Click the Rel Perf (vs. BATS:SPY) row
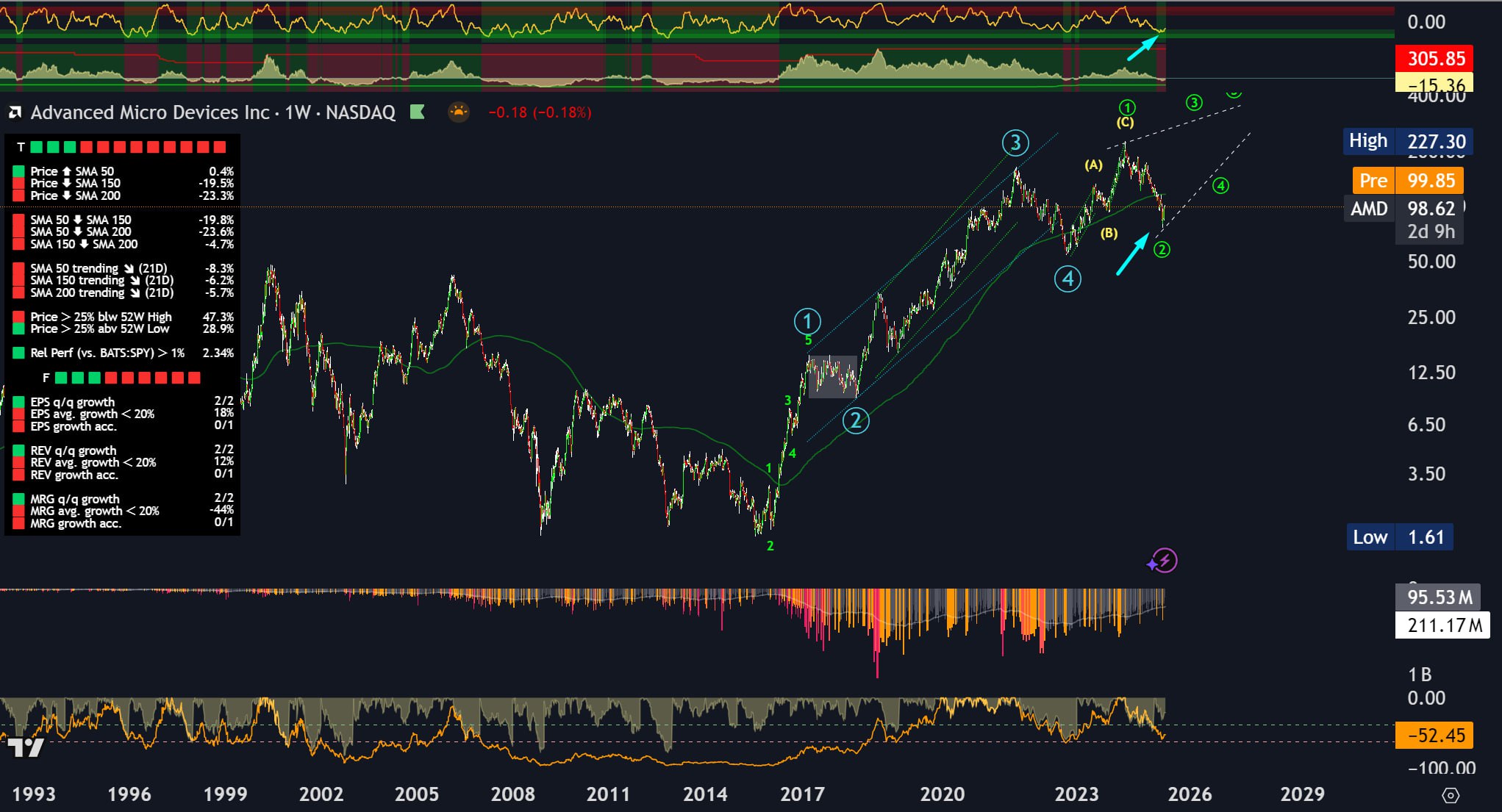 [x=124, y=353]
